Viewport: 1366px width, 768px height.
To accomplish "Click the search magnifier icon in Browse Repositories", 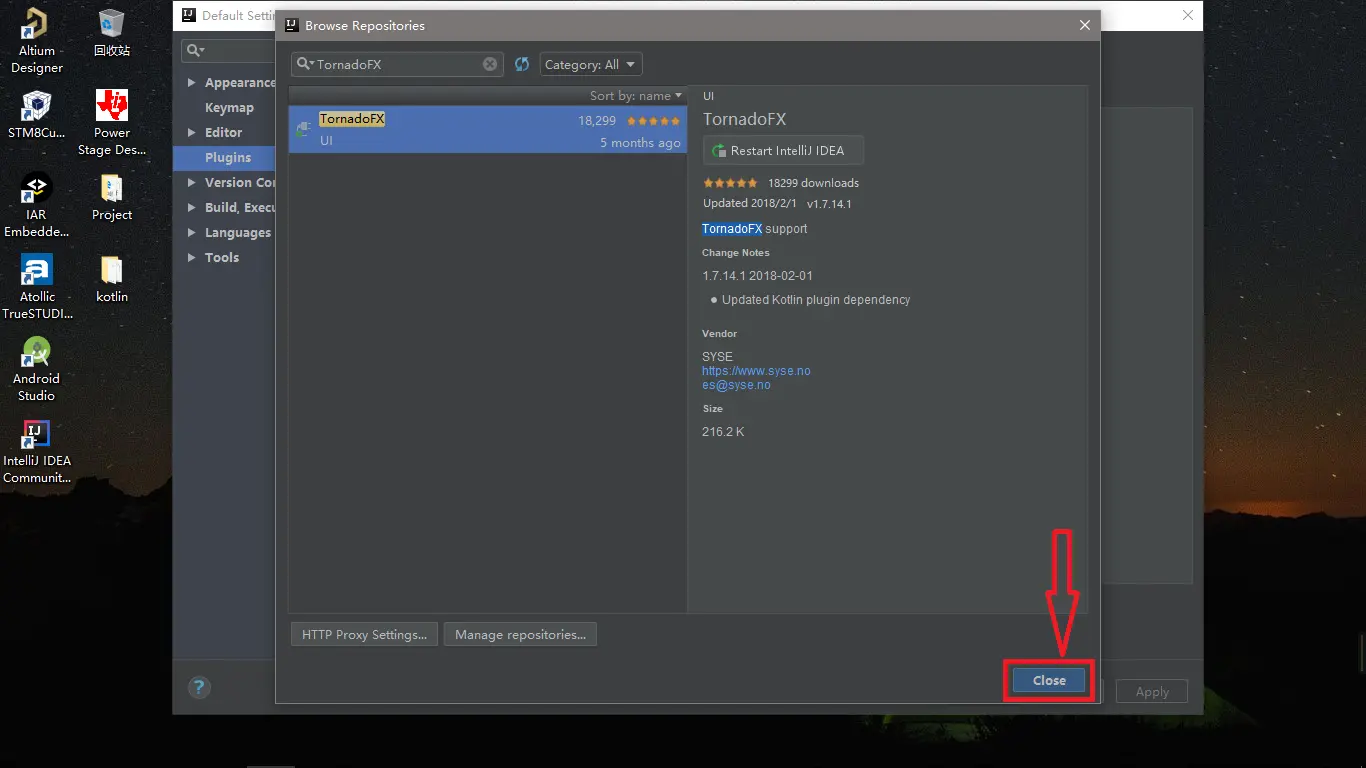I will tap(305, 64).
